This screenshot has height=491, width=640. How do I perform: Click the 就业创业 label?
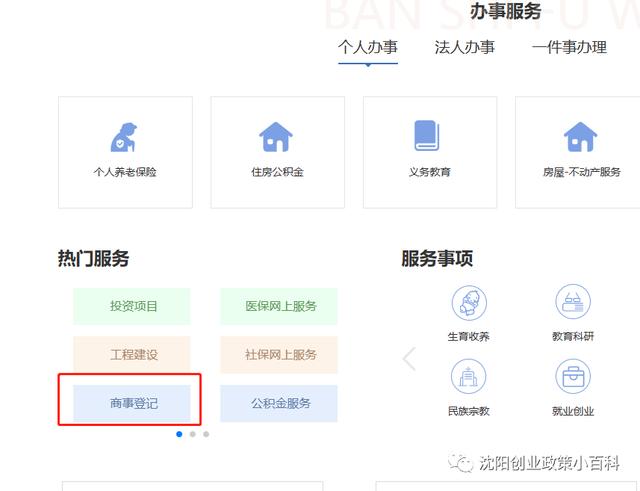tap(573, 411)
